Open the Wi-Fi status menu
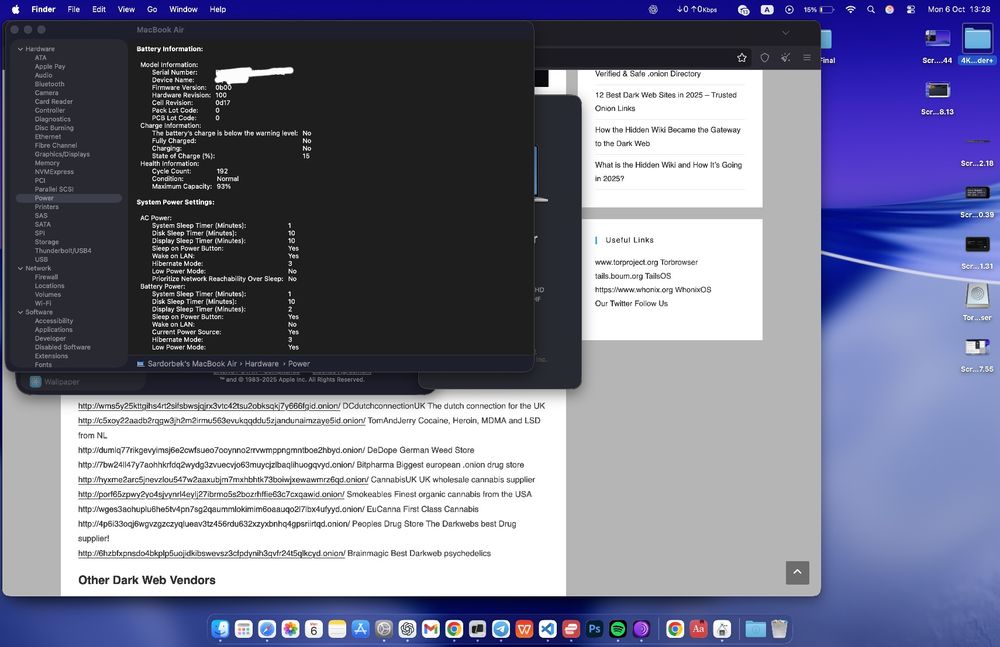The height and width of the screenshot is (647, 1000). click(850, 10)
